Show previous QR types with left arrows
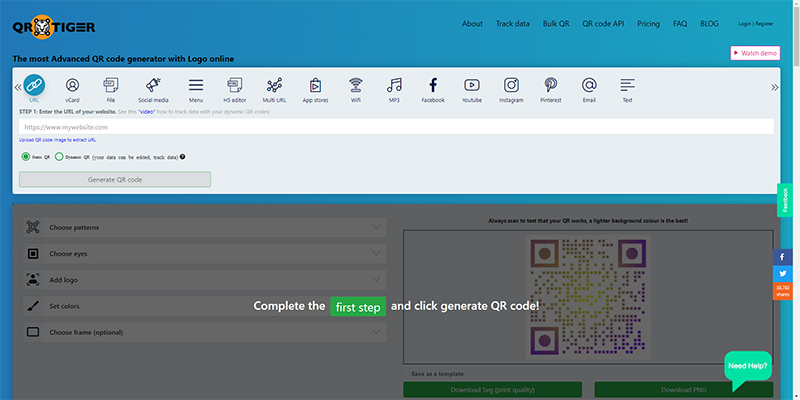 tap(18, 87)
